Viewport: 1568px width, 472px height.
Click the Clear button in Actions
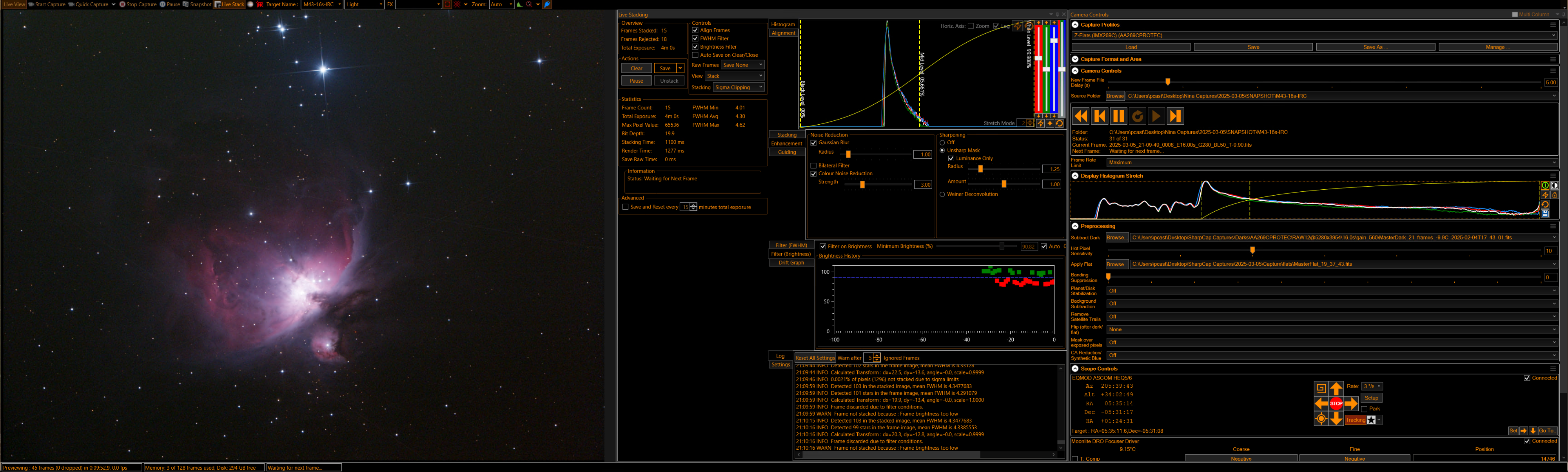point(636,68)
